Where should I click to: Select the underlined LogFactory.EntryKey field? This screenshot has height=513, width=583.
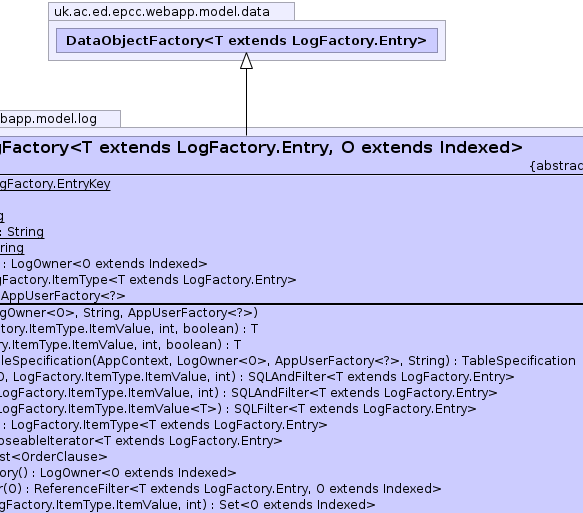coord(55,184)
